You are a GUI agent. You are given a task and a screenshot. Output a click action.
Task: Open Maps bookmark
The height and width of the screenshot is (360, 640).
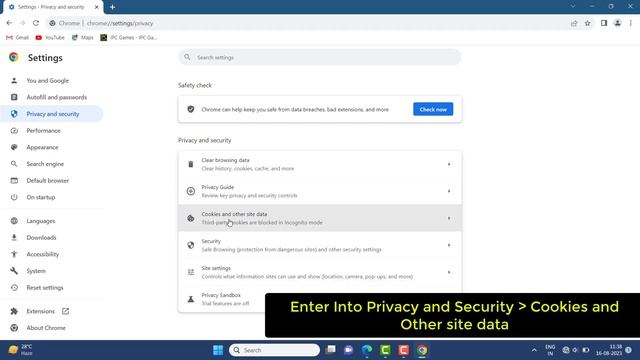tap(82, 38)
